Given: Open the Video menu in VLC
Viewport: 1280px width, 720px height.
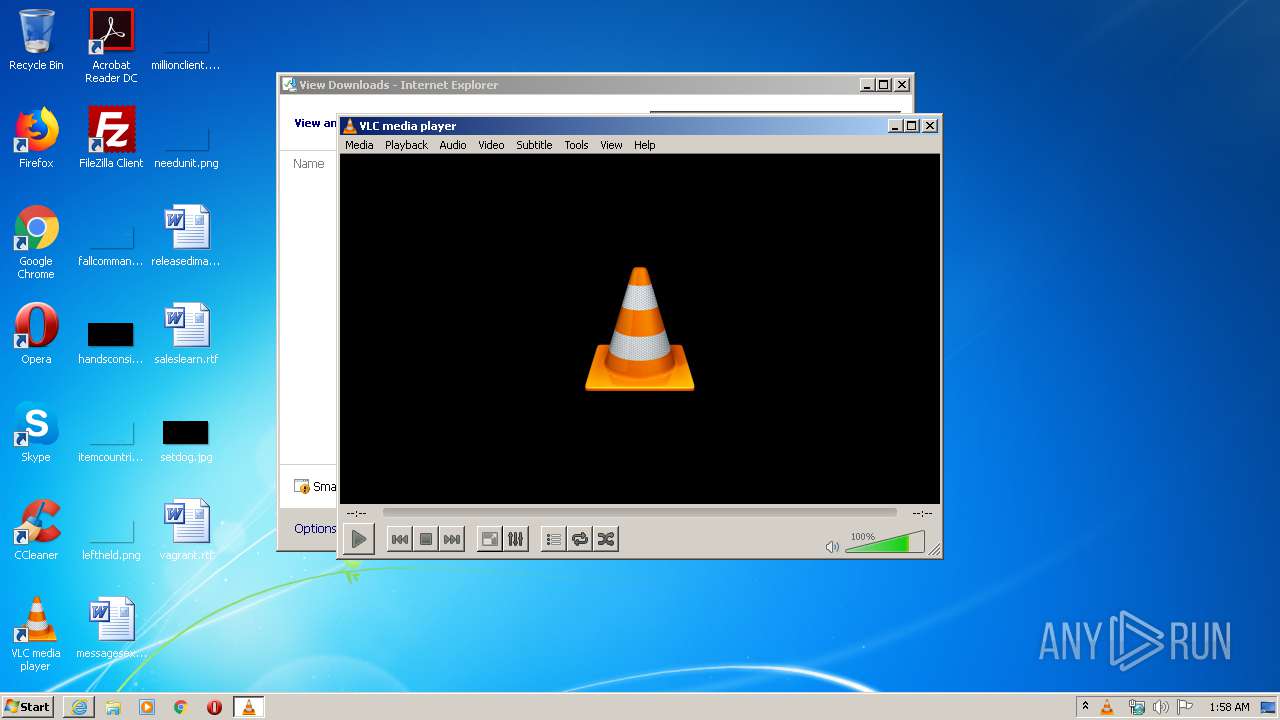Looking at the screenshot, I should pos(491,145).
